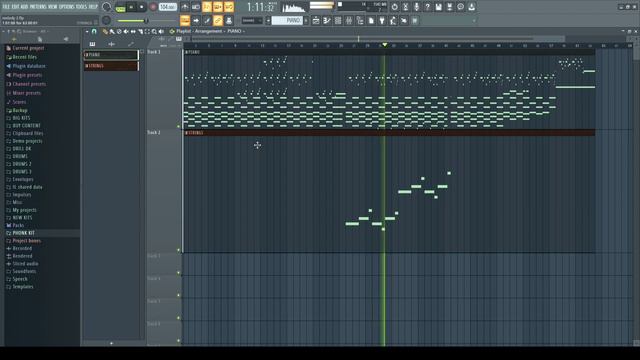The height and width of the screenshot is (360, 640).
Task: Click the arrow right of pattern selector
Action: click(x=306, y=20)
